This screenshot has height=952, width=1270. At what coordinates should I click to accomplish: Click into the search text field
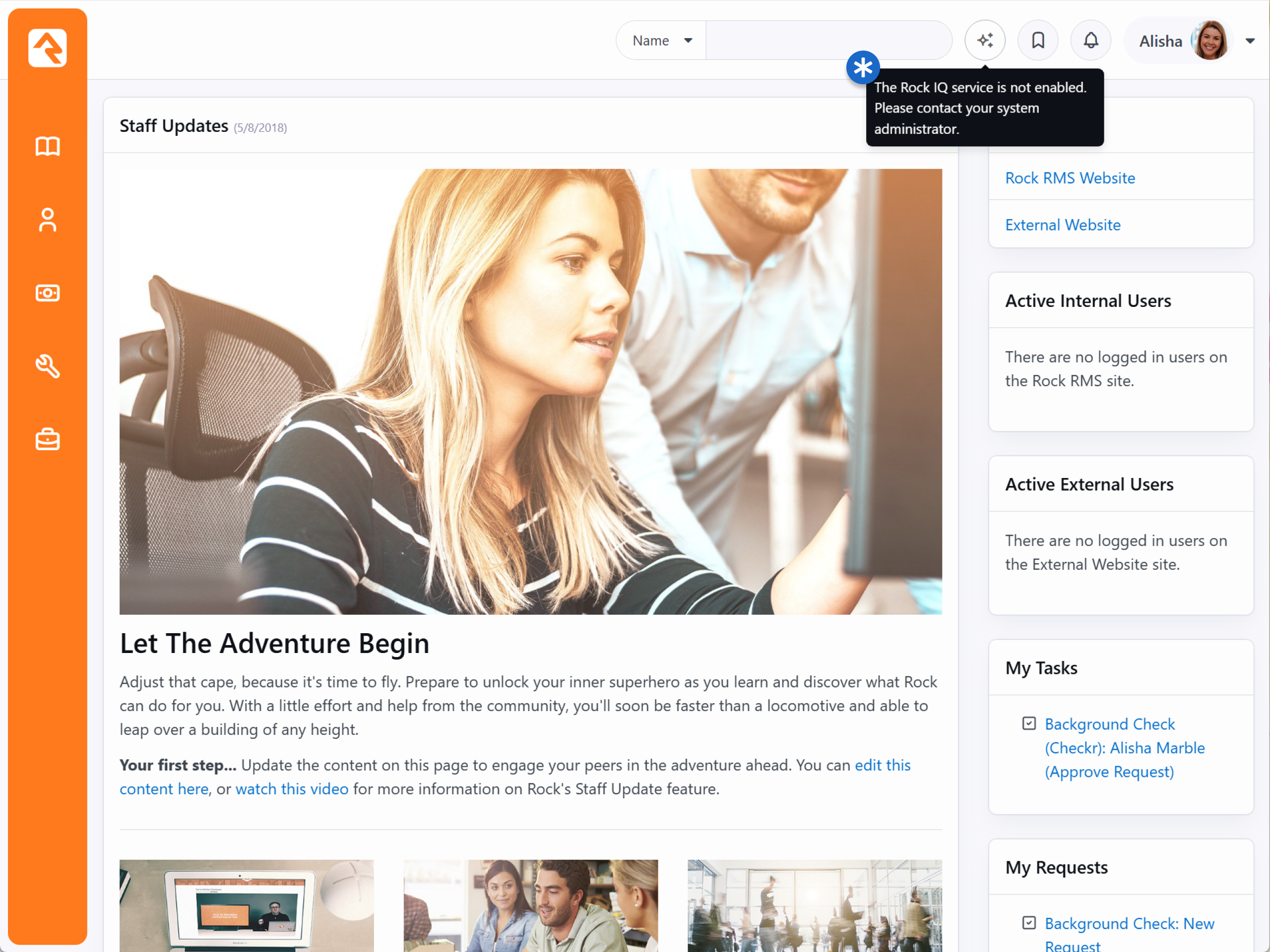(x=828, y=40)
